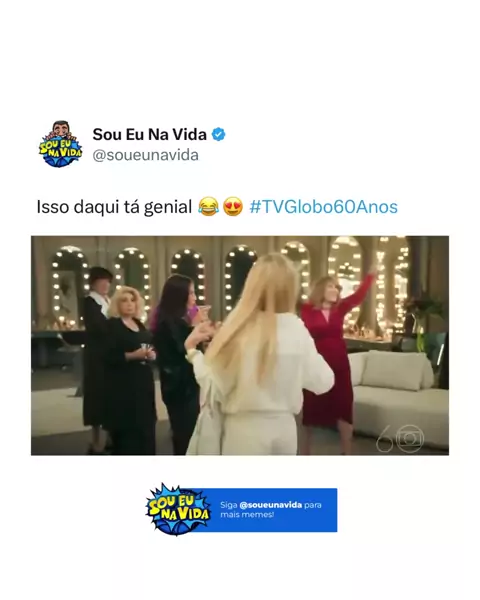Click the blonde woman in white outfit
This screenshot has width=480, height=600.
[258, 354]
